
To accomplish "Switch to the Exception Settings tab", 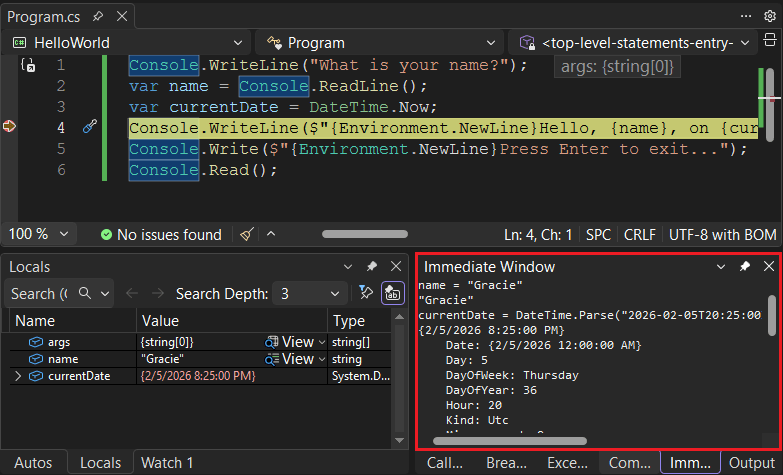I will pos(567,463).
